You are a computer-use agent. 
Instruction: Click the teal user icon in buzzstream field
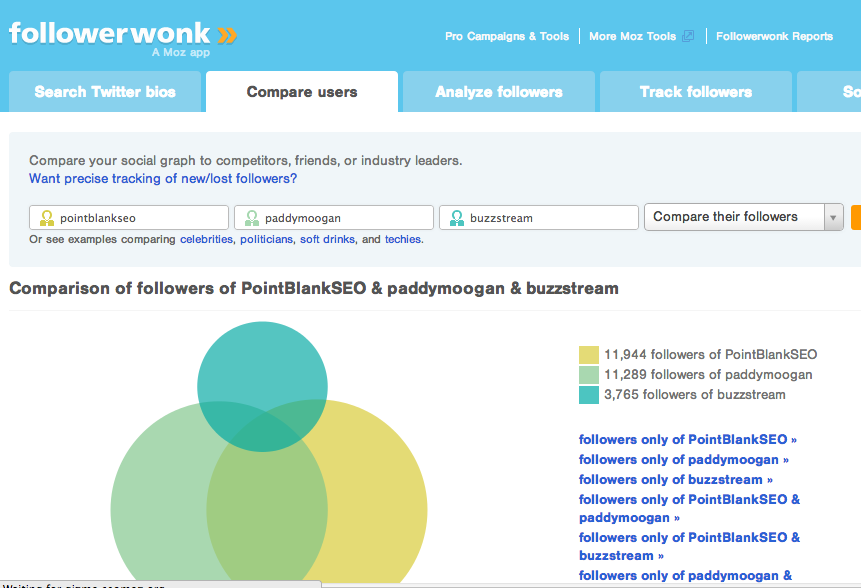(457, 218)
